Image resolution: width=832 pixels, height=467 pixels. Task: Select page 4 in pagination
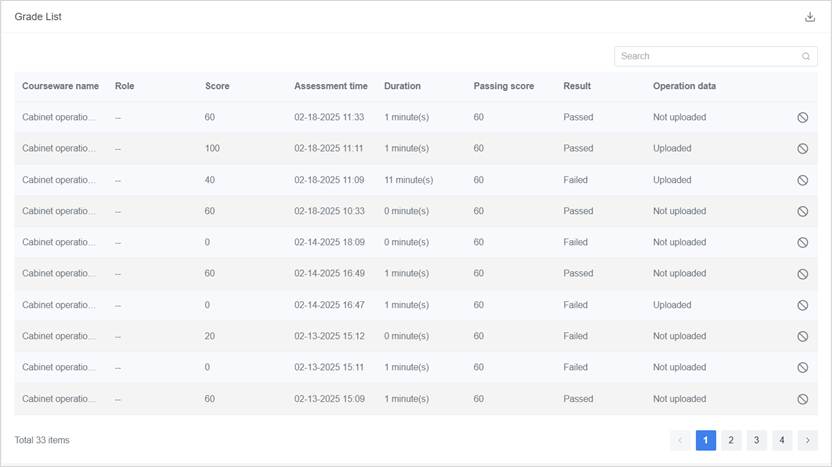[782, 440]
